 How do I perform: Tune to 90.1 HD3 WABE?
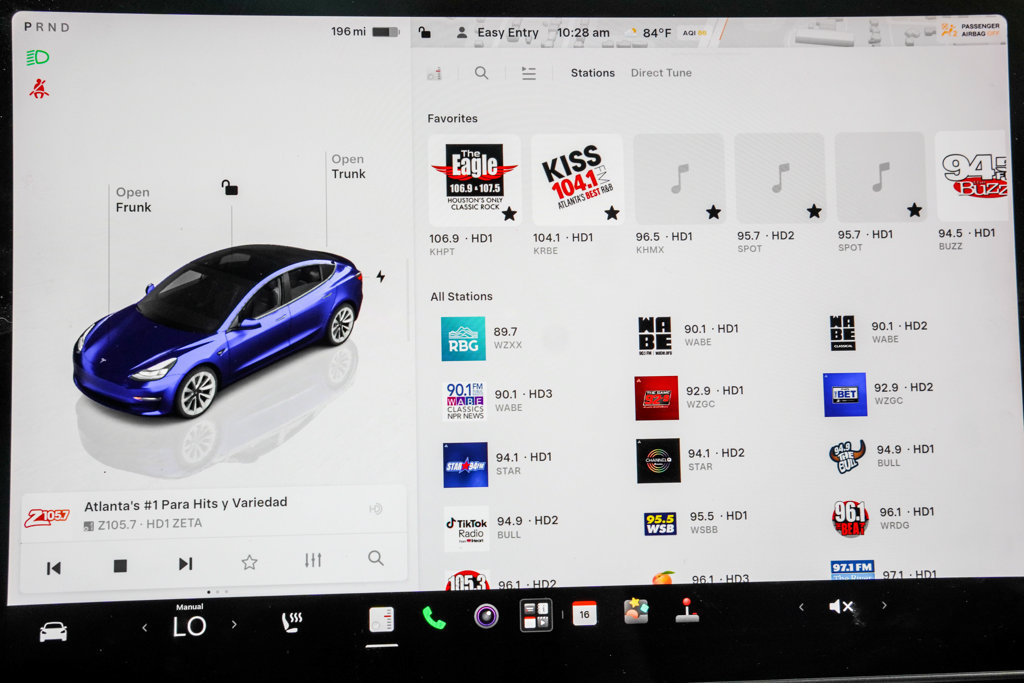click(498, 400)
